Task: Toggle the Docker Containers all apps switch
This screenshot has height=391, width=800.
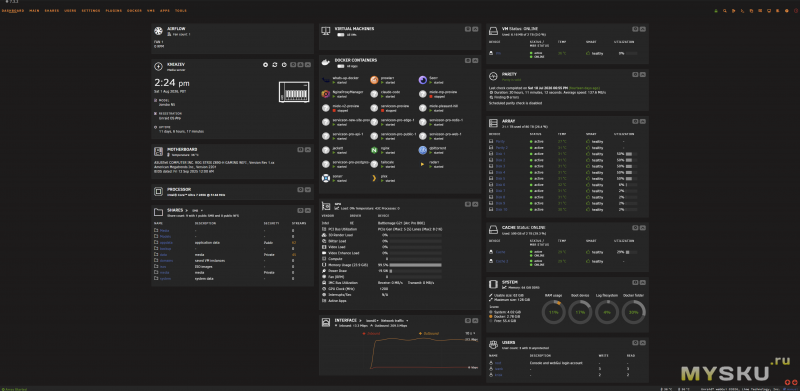Action: [340, 66]
